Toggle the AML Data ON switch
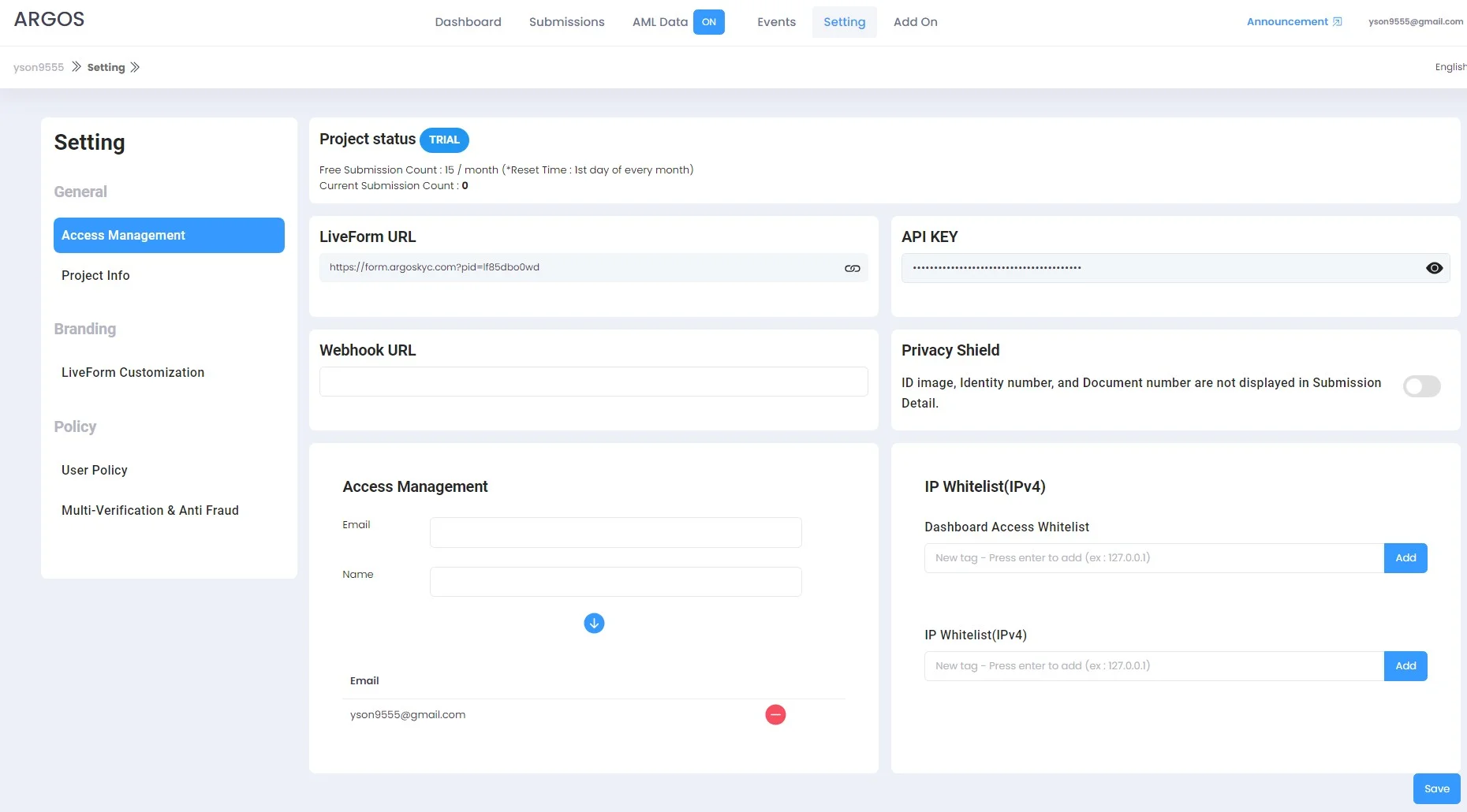Viewport: 1467px width, 812px height. pos(708,22)
